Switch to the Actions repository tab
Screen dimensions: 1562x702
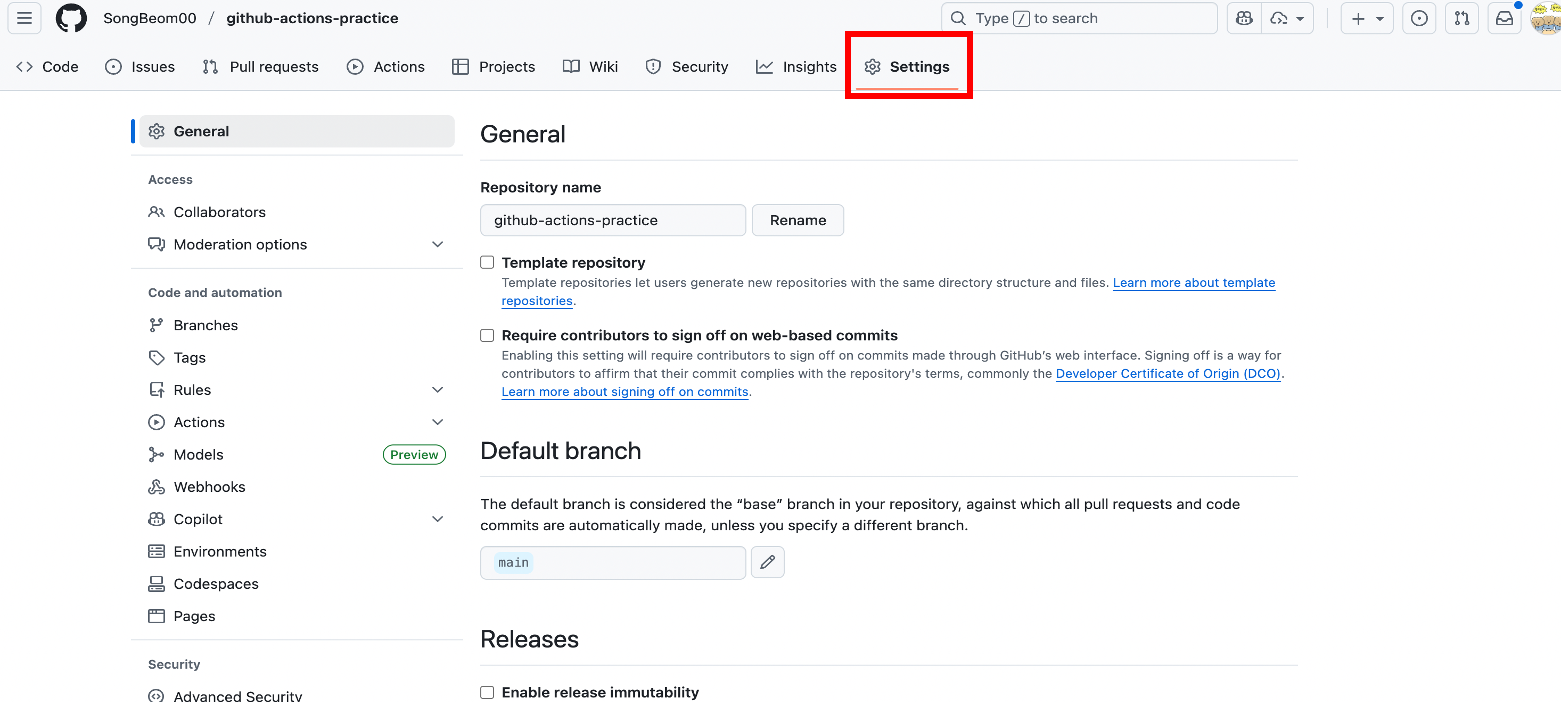386,67
